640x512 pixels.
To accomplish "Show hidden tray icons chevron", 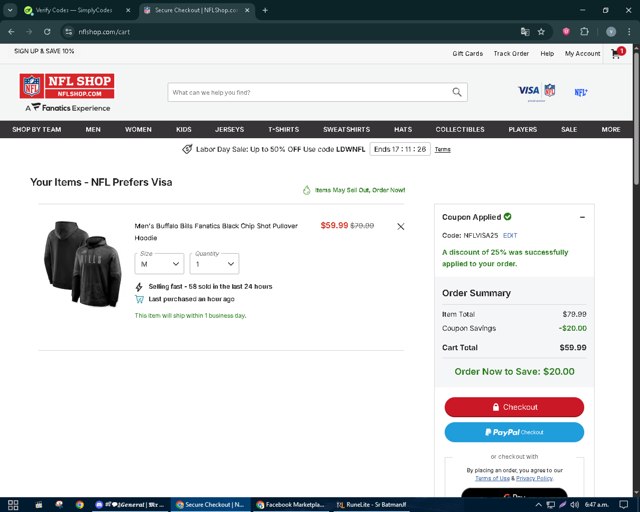I will (538, 505).
